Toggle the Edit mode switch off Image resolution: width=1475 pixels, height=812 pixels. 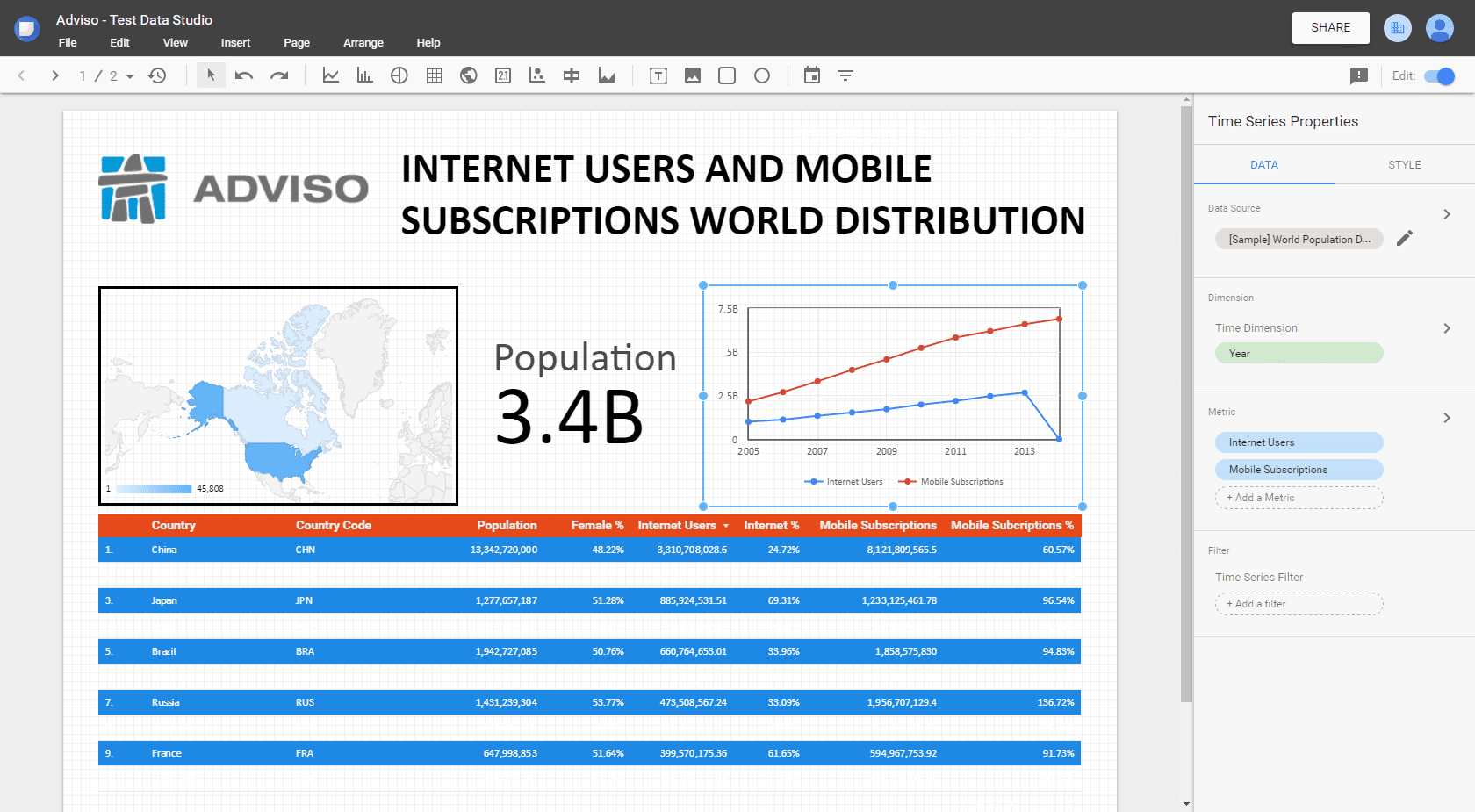click(x=1439, y=76)
